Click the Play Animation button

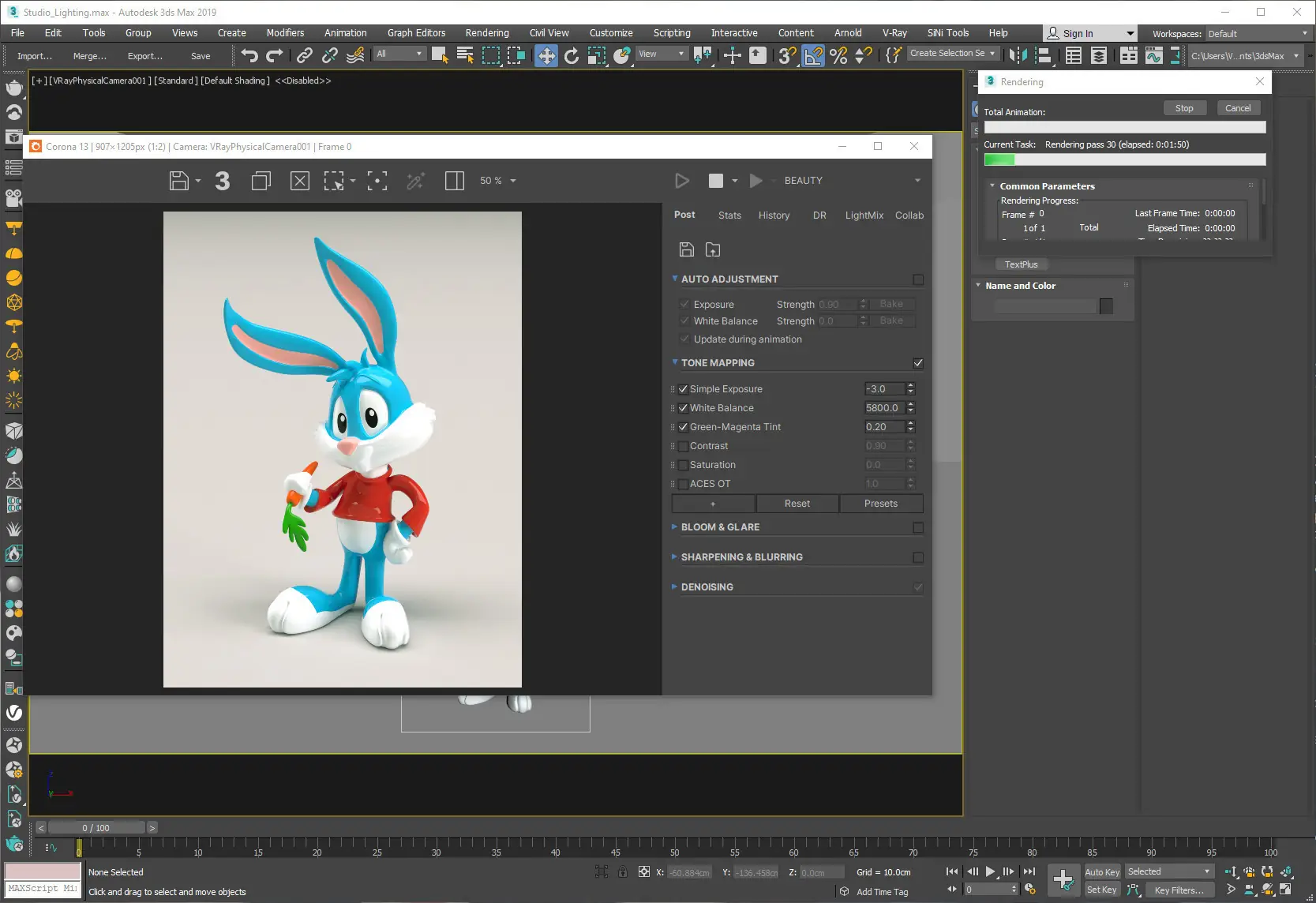(x=990, y=871)
